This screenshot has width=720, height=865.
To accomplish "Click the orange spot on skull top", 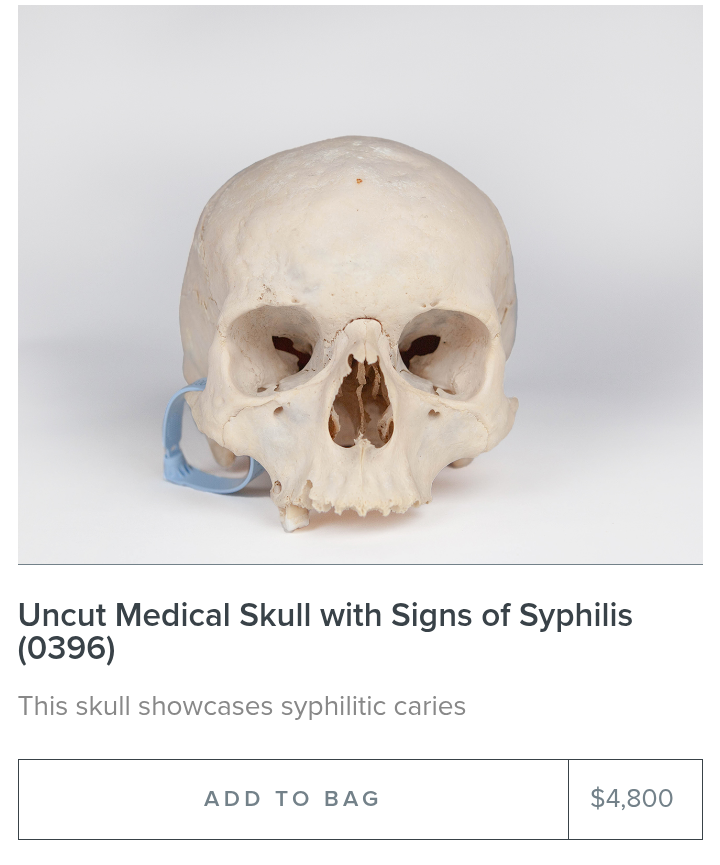I will click(x=359, y=180).
